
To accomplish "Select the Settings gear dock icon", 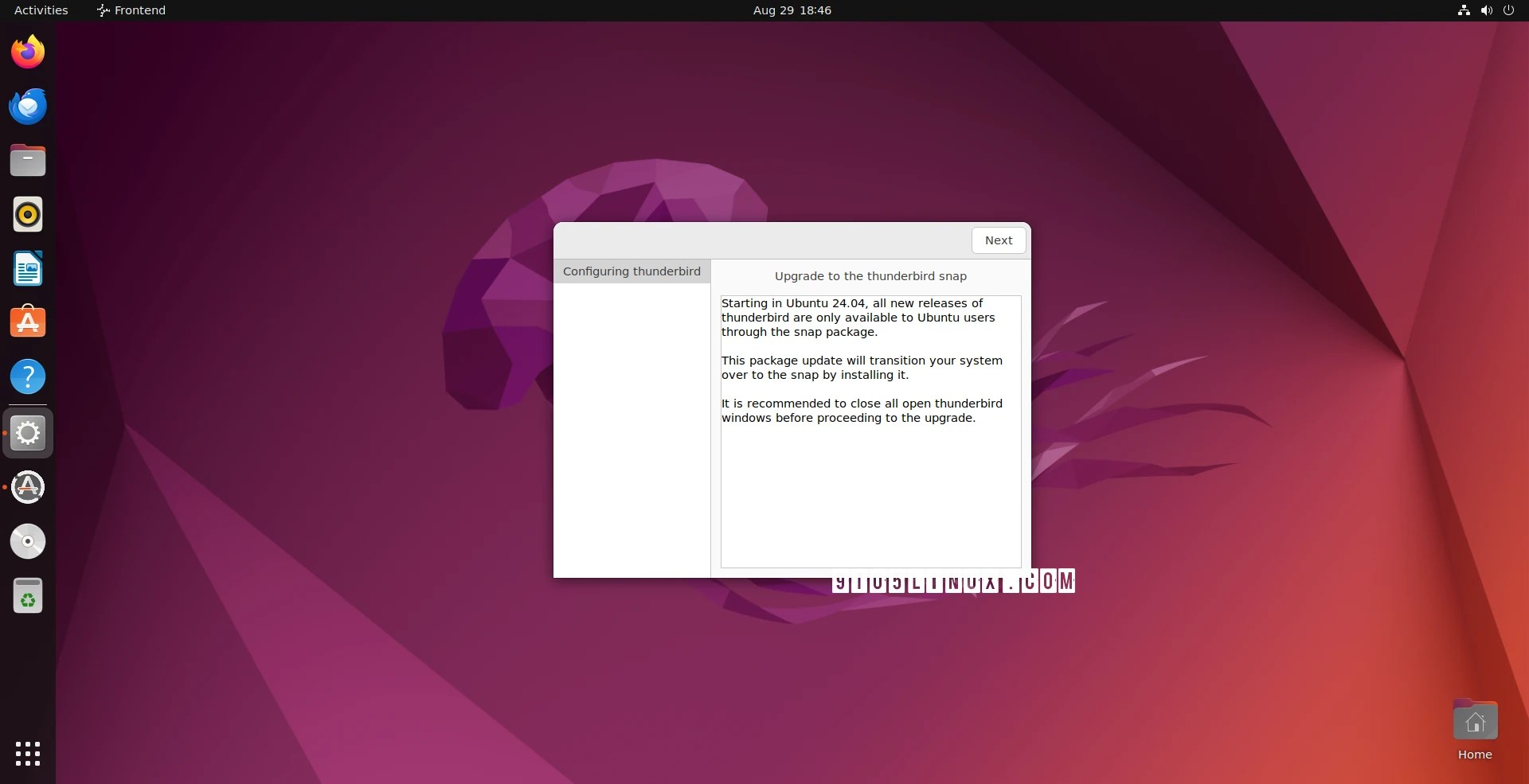I will [x=28, y=433].
